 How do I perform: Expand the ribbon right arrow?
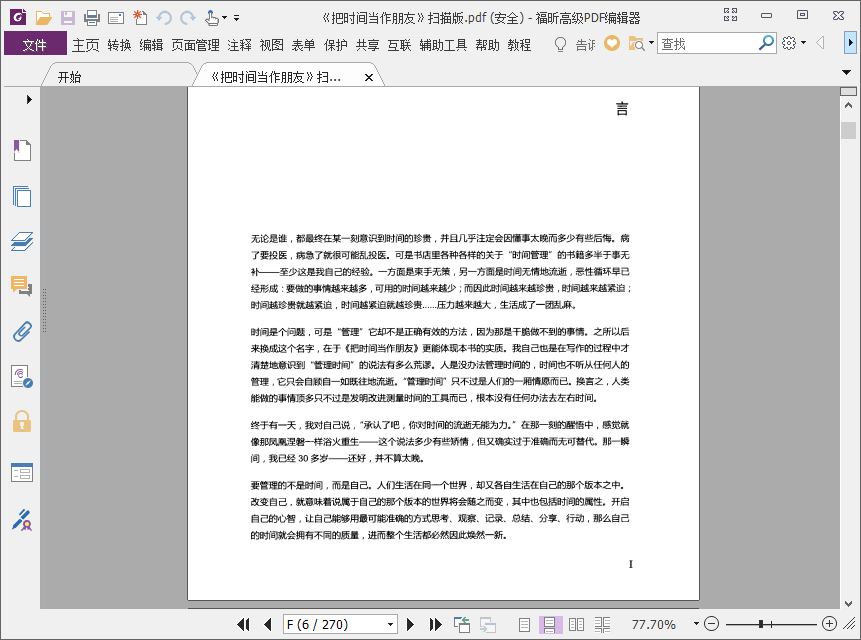pyautogui.click(x=850, y=43)
